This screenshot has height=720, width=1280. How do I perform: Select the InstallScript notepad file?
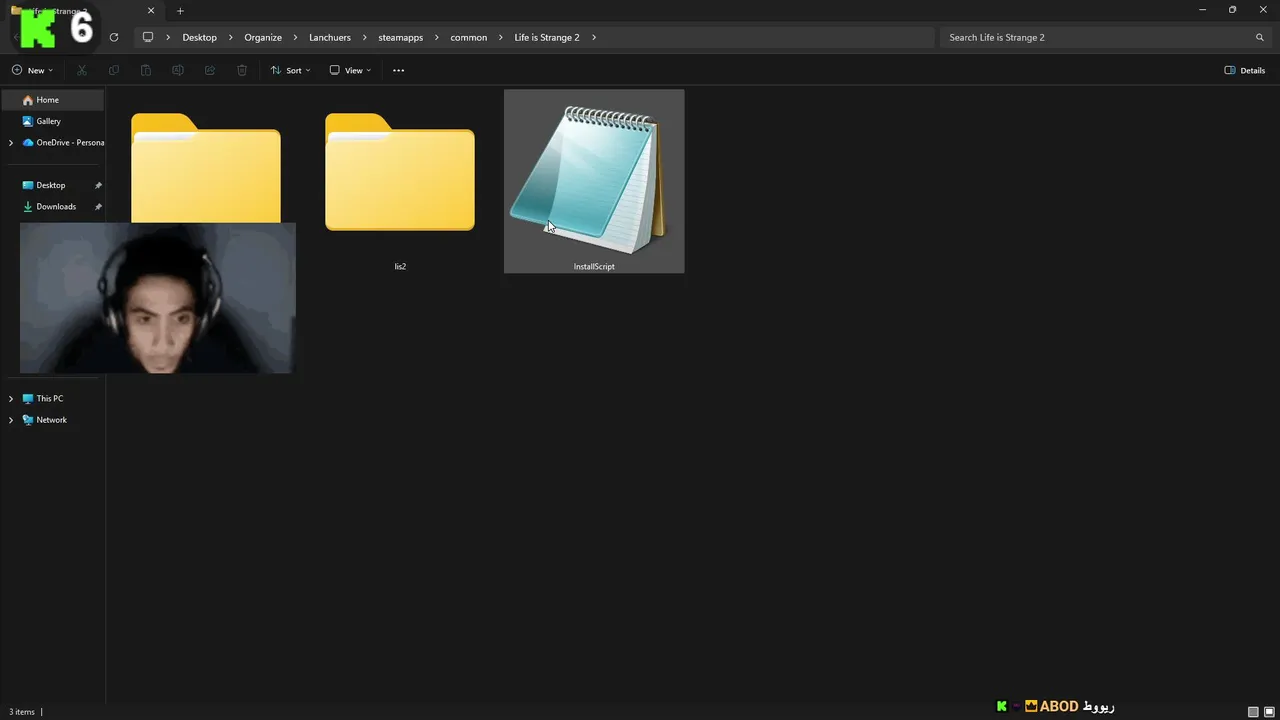point(594,181)
